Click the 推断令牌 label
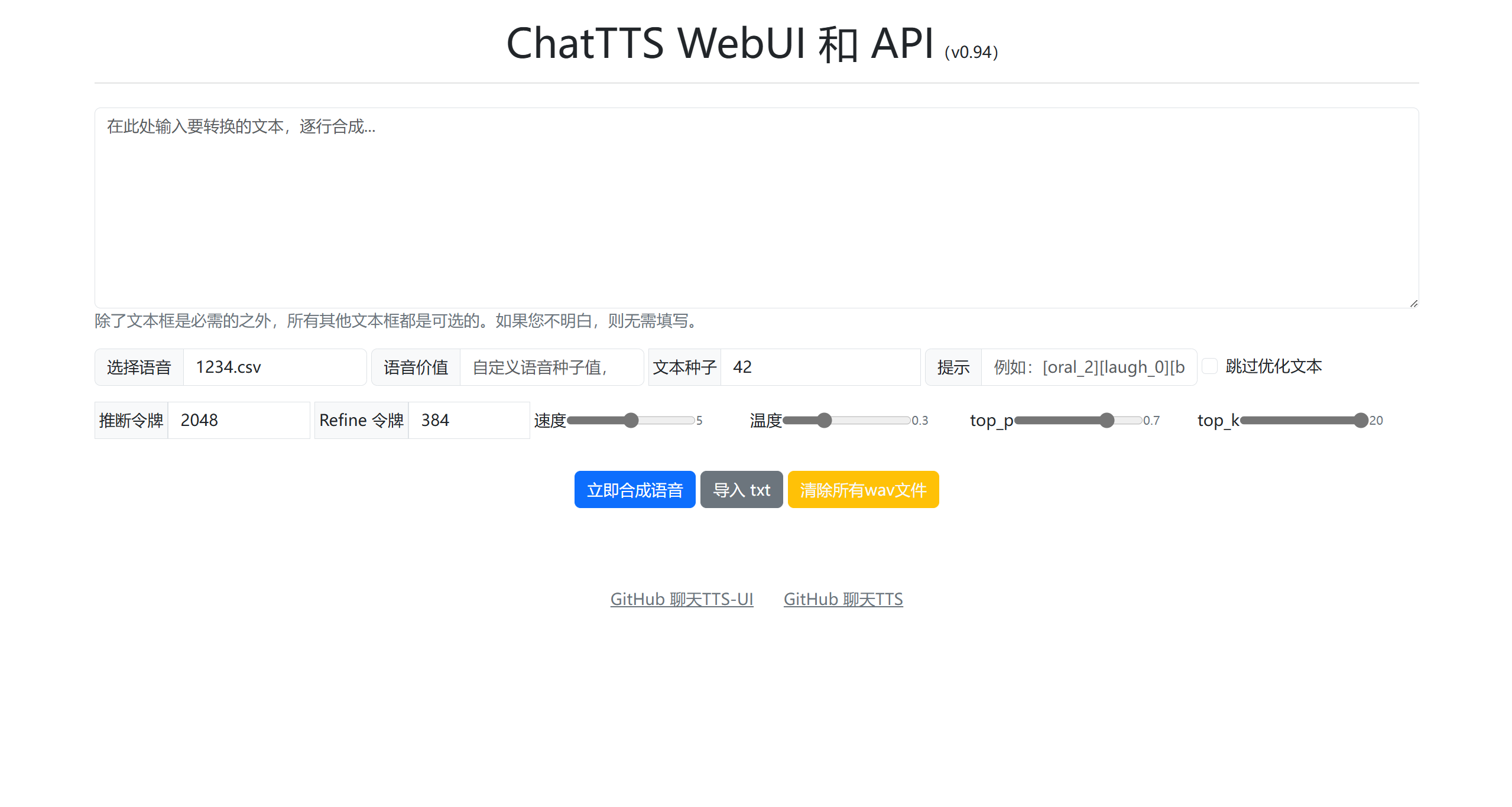Viewport: 1512px width, 807px height. coord(131,420)
